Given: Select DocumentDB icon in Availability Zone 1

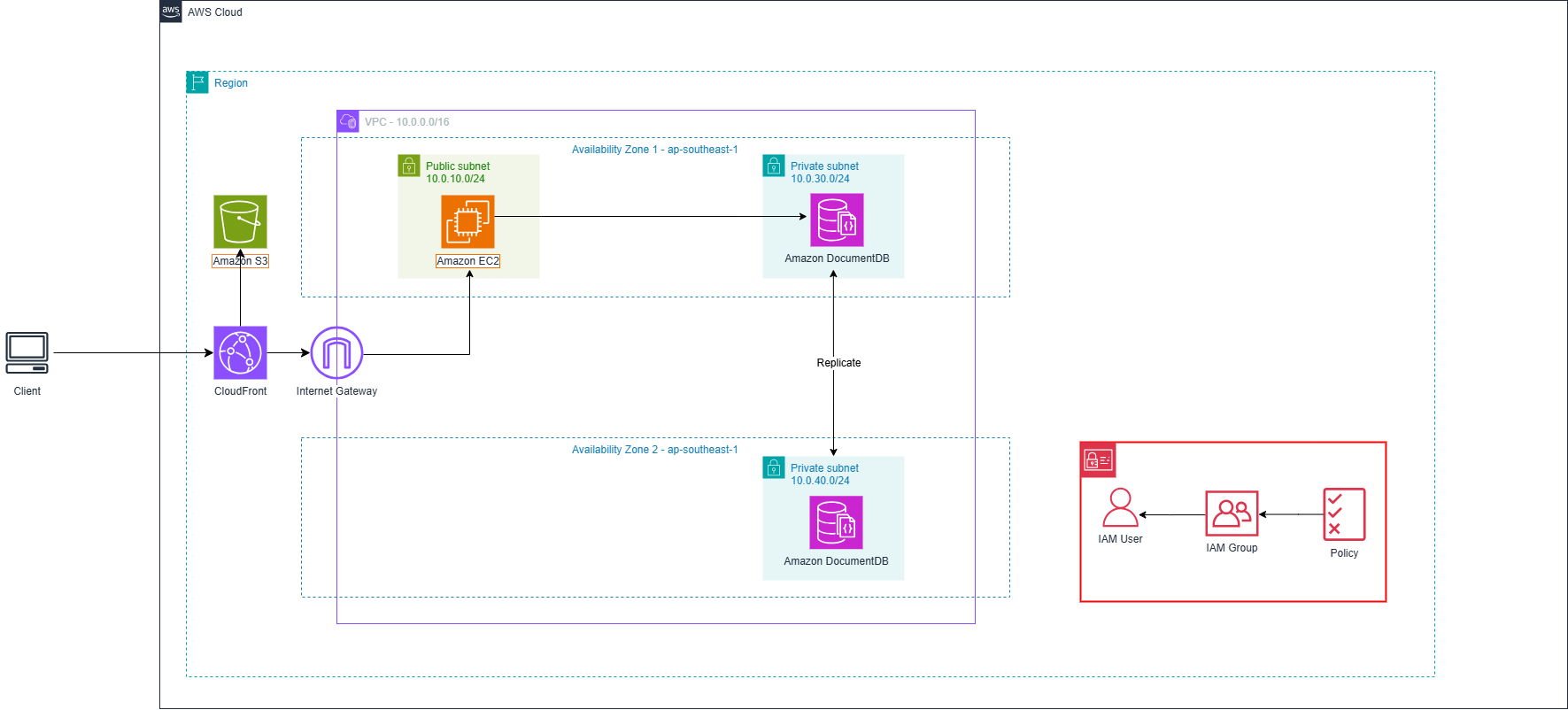Looking at the screenshot, I should pos(837,220).
